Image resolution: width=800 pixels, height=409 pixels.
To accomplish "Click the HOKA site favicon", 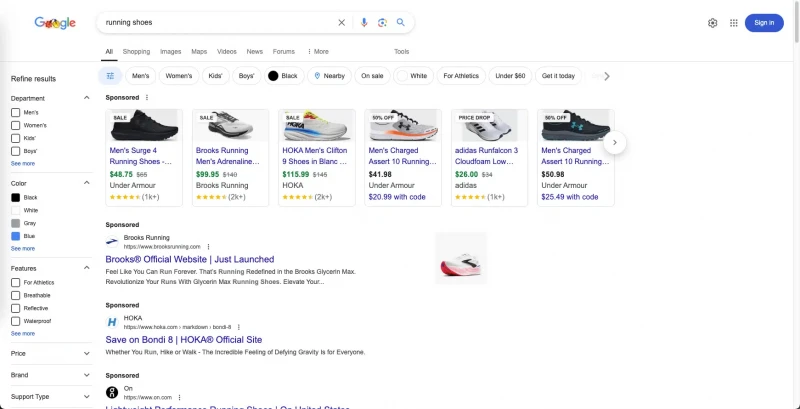I will (112, 322).
